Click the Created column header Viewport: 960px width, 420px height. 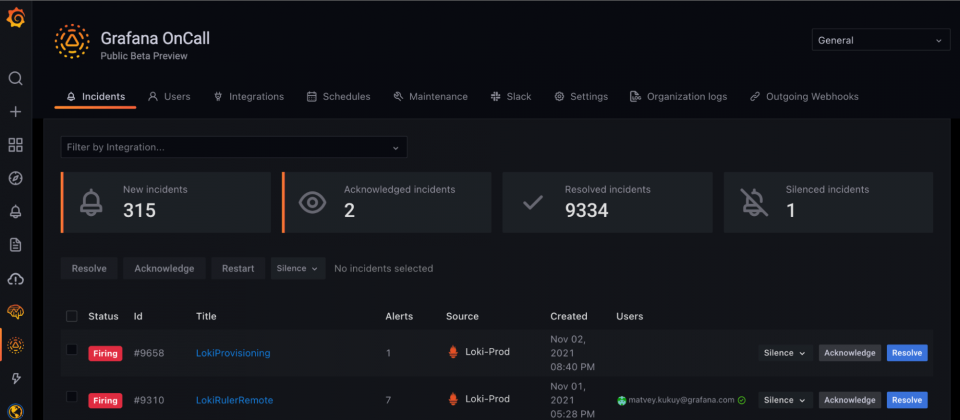[569, 316]
